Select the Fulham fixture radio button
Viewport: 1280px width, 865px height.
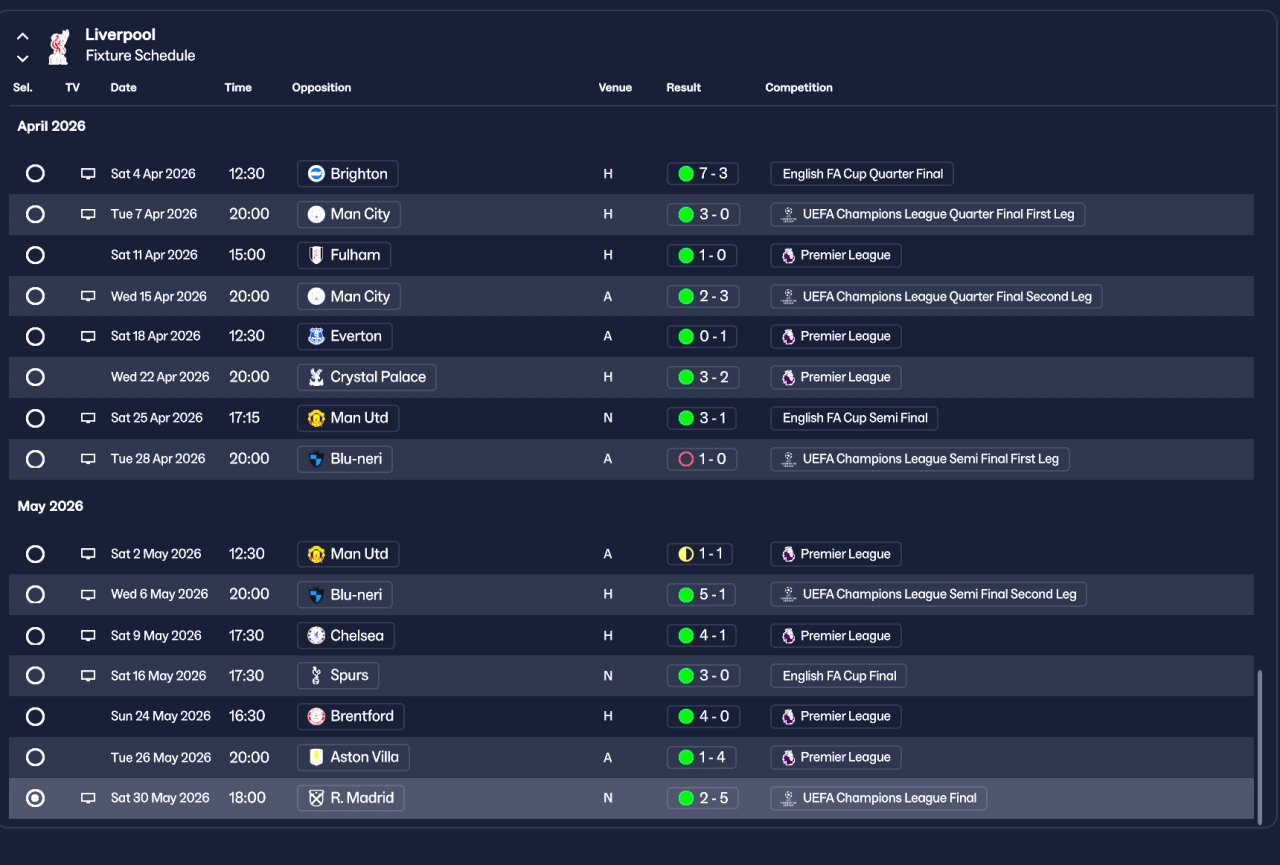tap(35, 255)
